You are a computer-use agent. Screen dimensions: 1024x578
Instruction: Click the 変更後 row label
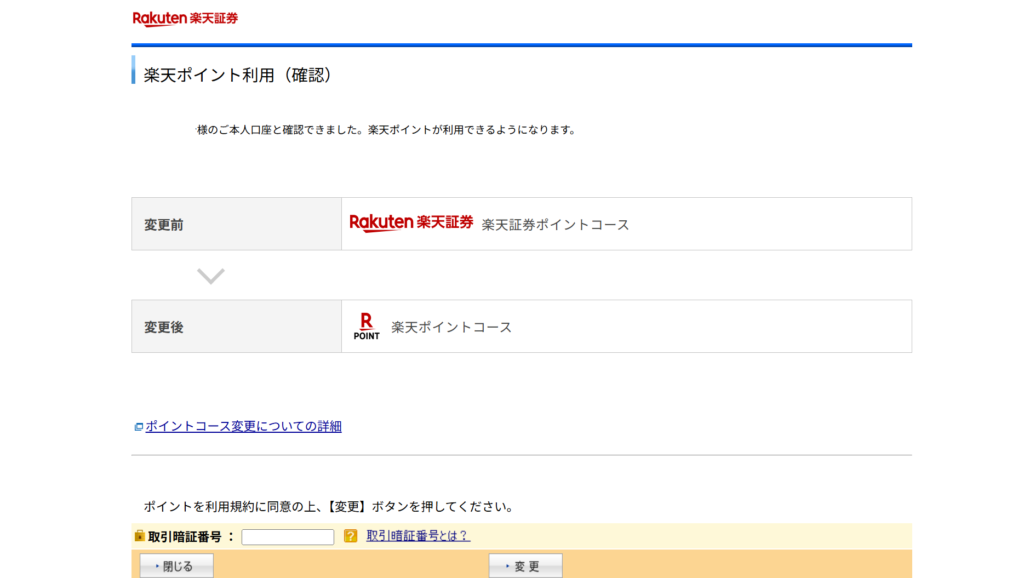(x=164, y=327)
